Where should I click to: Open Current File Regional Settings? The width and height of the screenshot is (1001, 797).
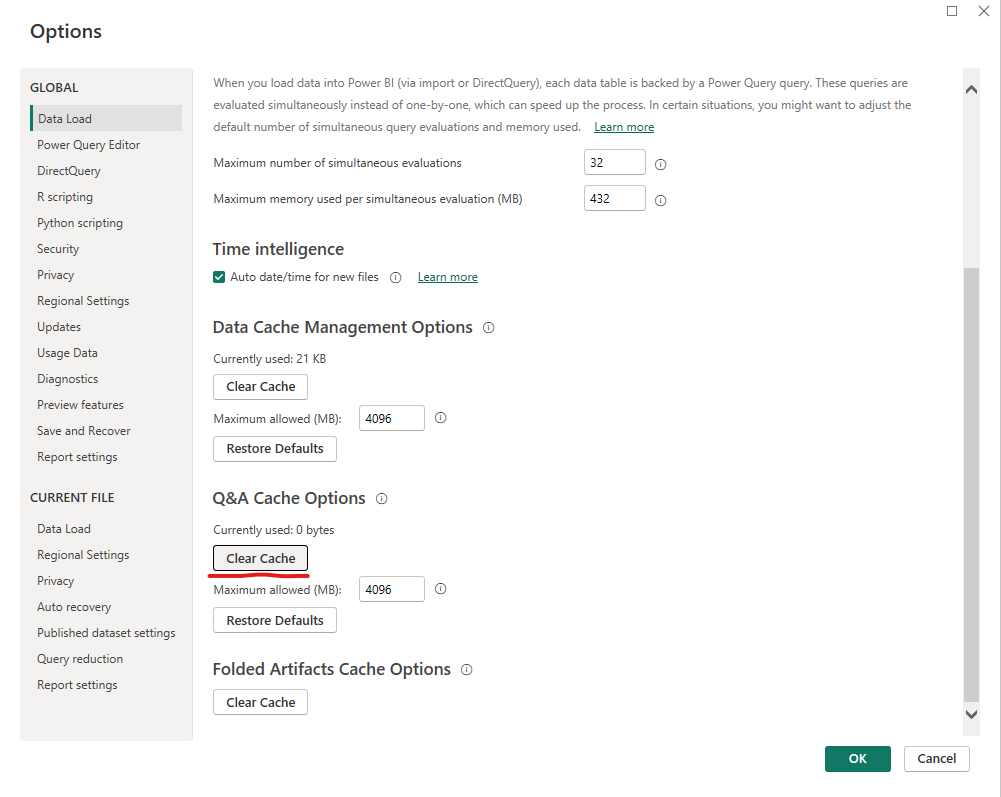pos(83,555)
